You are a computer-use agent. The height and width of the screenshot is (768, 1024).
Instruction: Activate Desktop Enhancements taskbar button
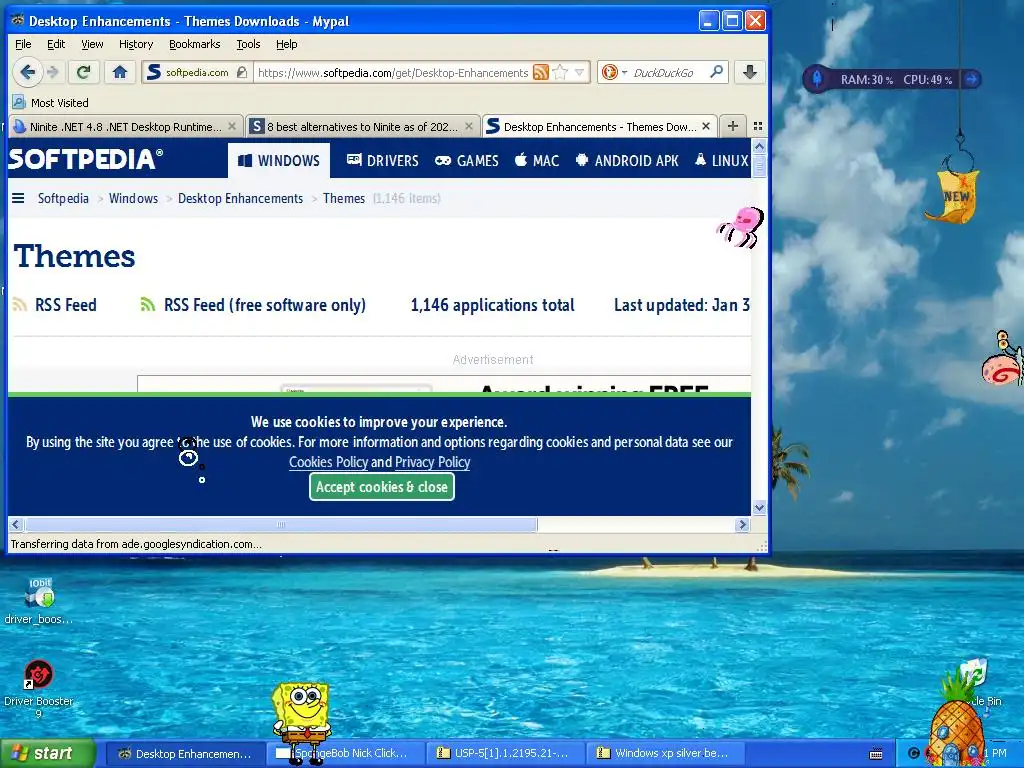[x=185, y=754]
